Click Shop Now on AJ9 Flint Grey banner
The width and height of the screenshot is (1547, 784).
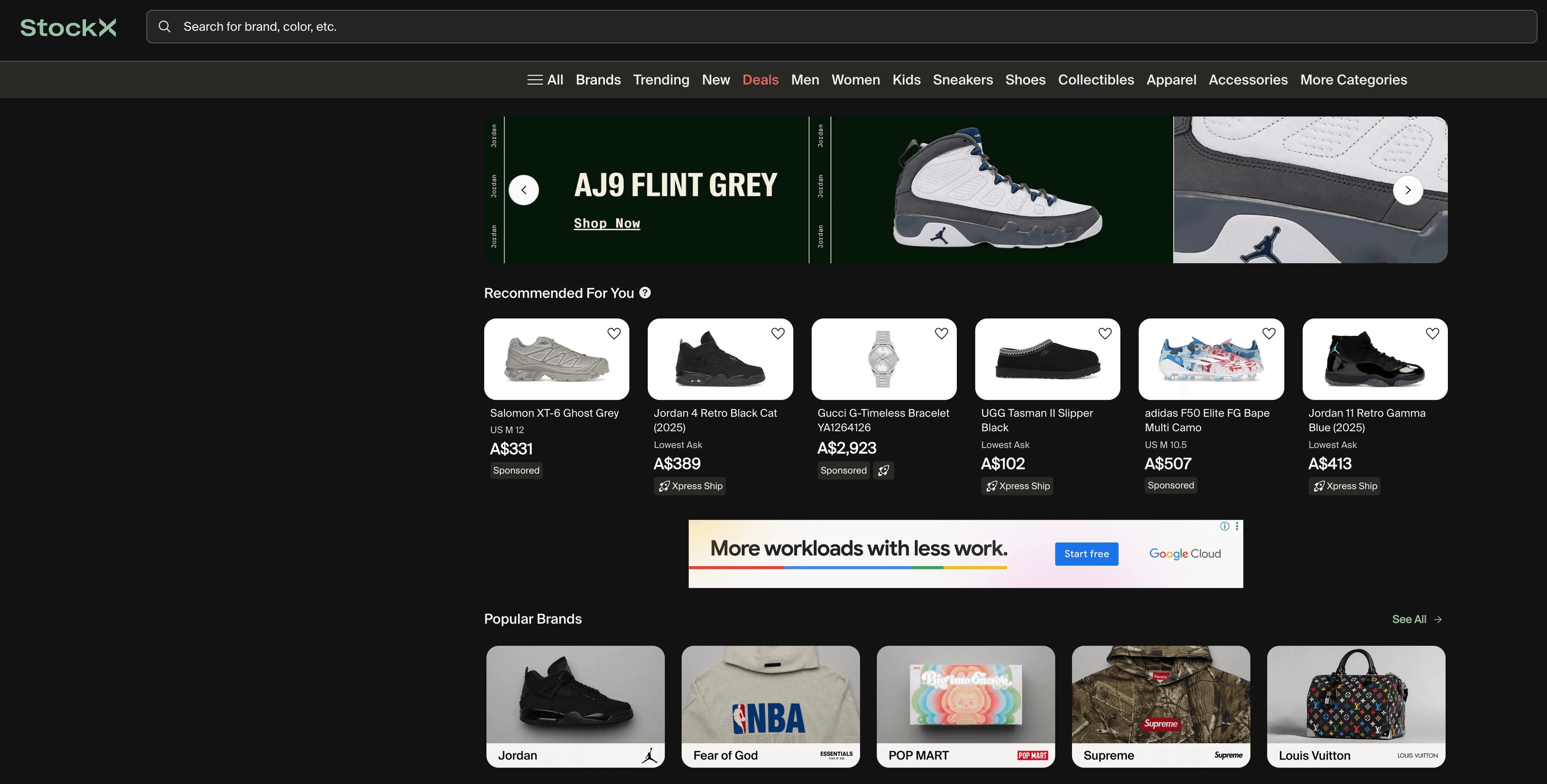click(x=607, y=223)
